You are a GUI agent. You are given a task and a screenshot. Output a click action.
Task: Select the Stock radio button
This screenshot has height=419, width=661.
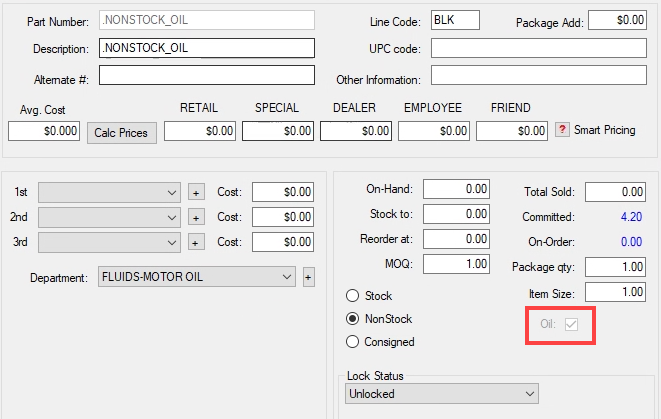352,295
